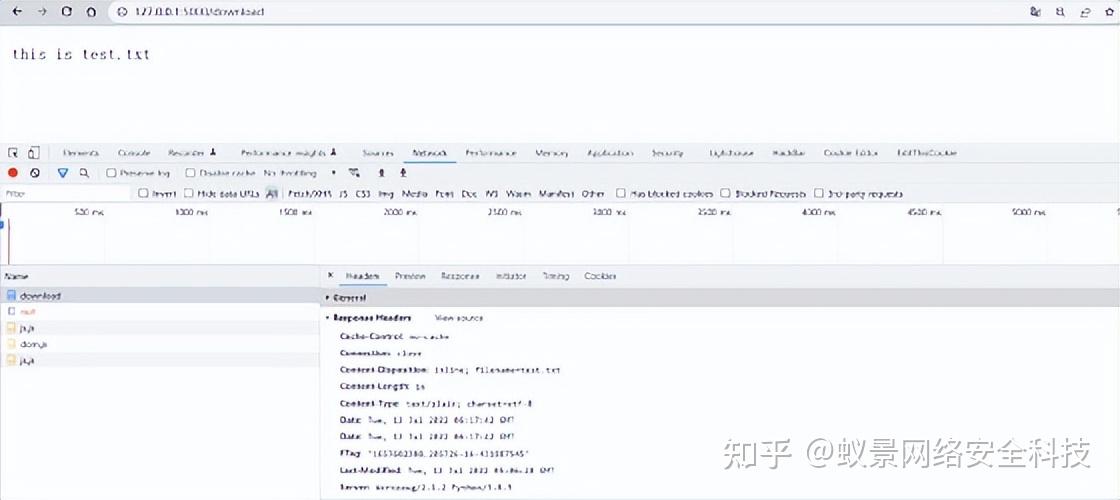Filter requests by Fetch/XHR

310,193
